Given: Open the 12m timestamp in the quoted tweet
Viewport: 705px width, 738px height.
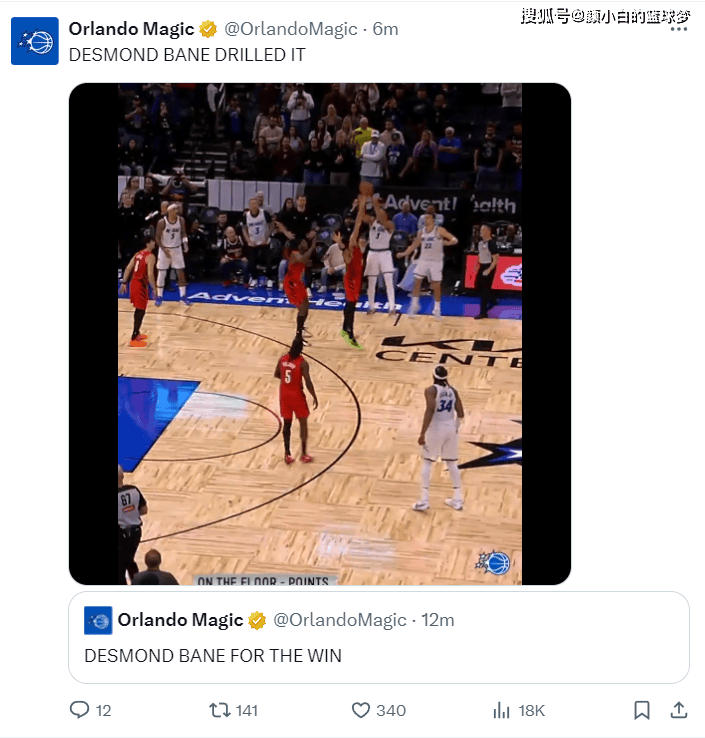Looking at the screenshot, I should [x=438, y=620].
